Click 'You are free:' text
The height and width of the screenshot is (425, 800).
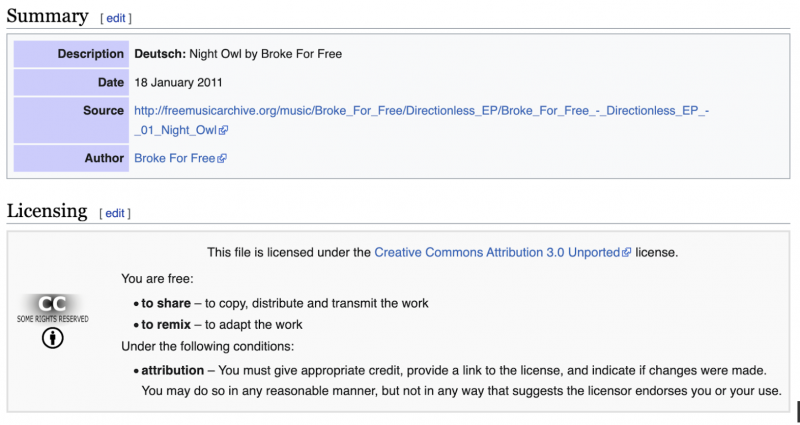pyautogui.click(x=157, y=279)
